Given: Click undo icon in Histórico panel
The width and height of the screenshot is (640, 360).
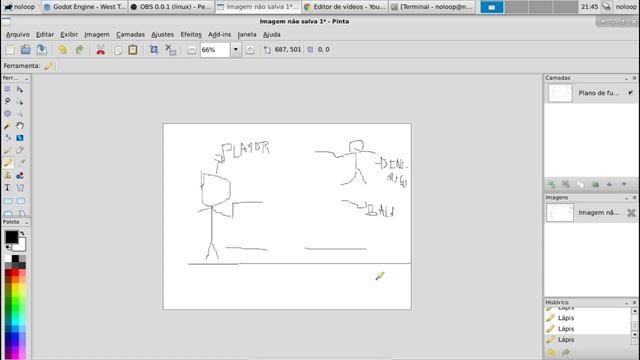Looking at the screenshot, I should click(x=551, y=352).
